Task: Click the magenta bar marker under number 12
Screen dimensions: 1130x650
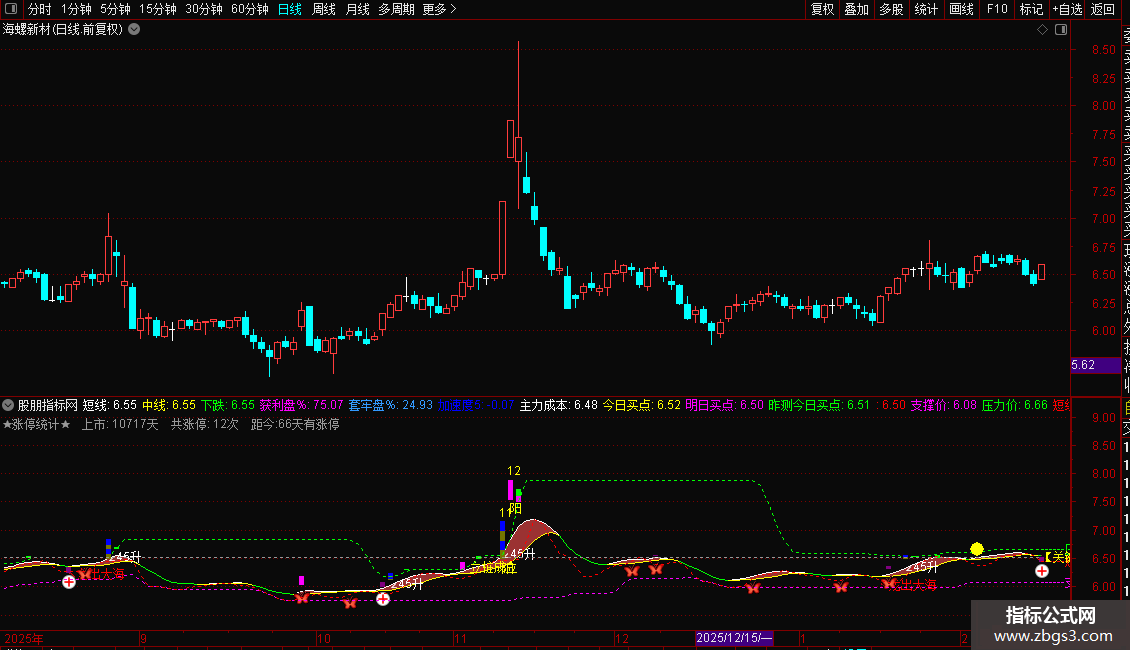Action: coord(510,490)
